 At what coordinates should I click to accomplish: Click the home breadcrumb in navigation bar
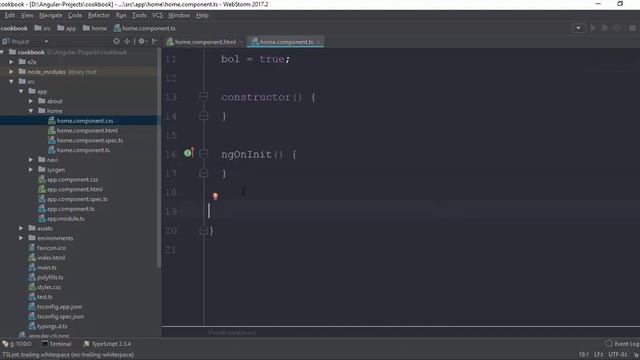point(95,28)
